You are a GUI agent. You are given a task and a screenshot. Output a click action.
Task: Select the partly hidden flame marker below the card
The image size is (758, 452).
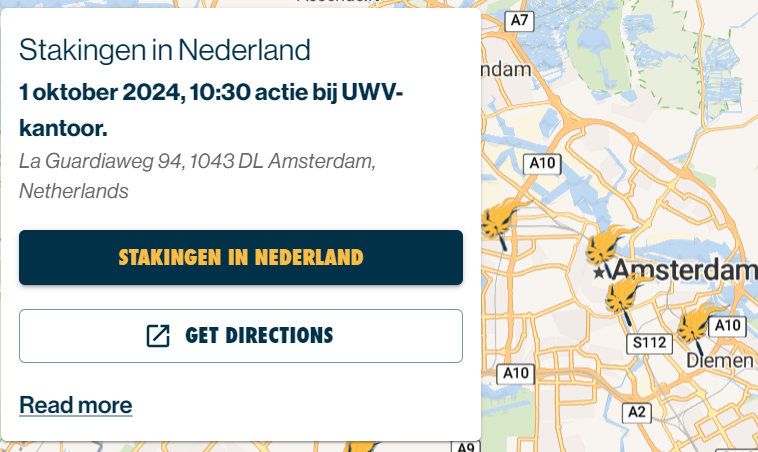[x=360, y=446]
